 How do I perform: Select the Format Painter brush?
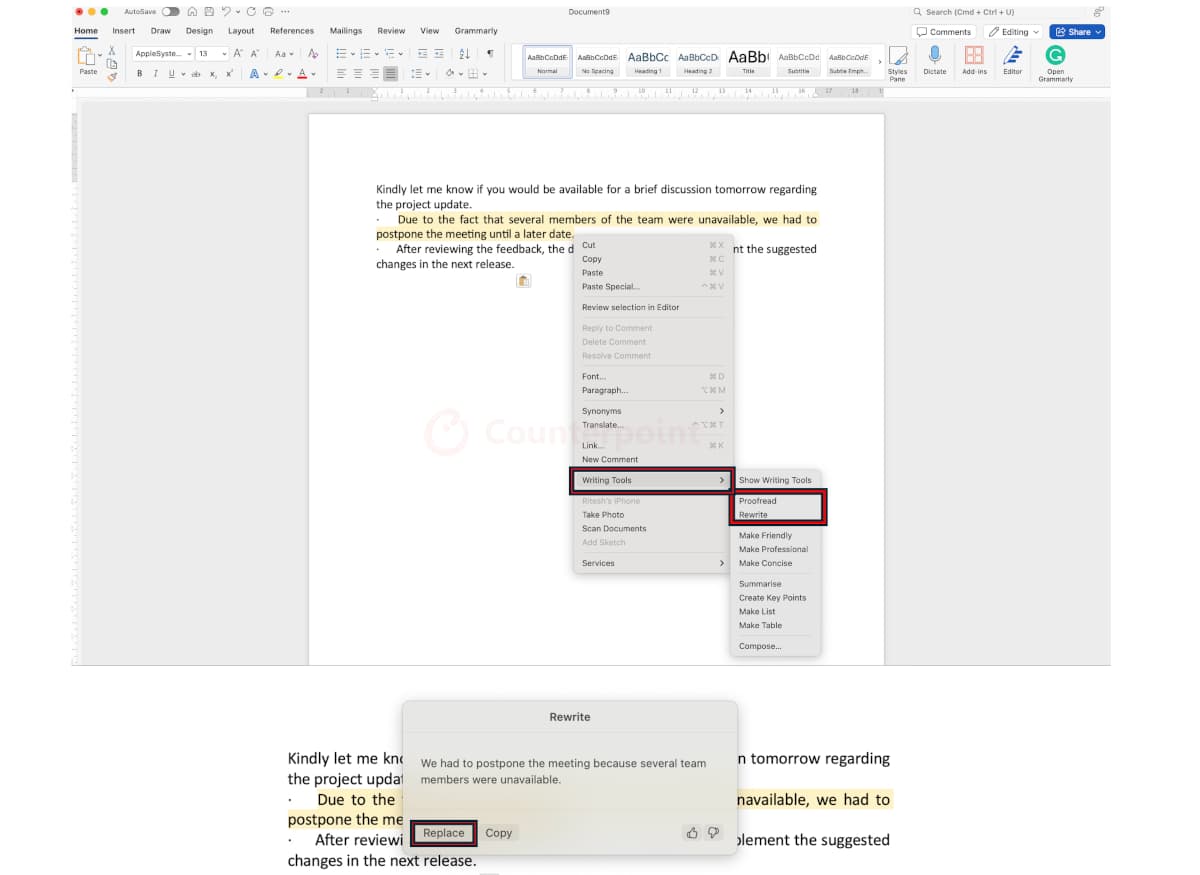point(112,75)
